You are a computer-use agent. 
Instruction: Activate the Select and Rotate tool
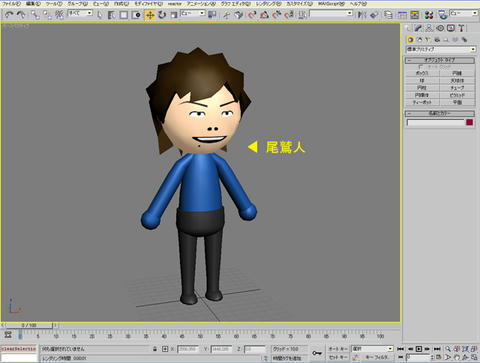click(162, 15)
